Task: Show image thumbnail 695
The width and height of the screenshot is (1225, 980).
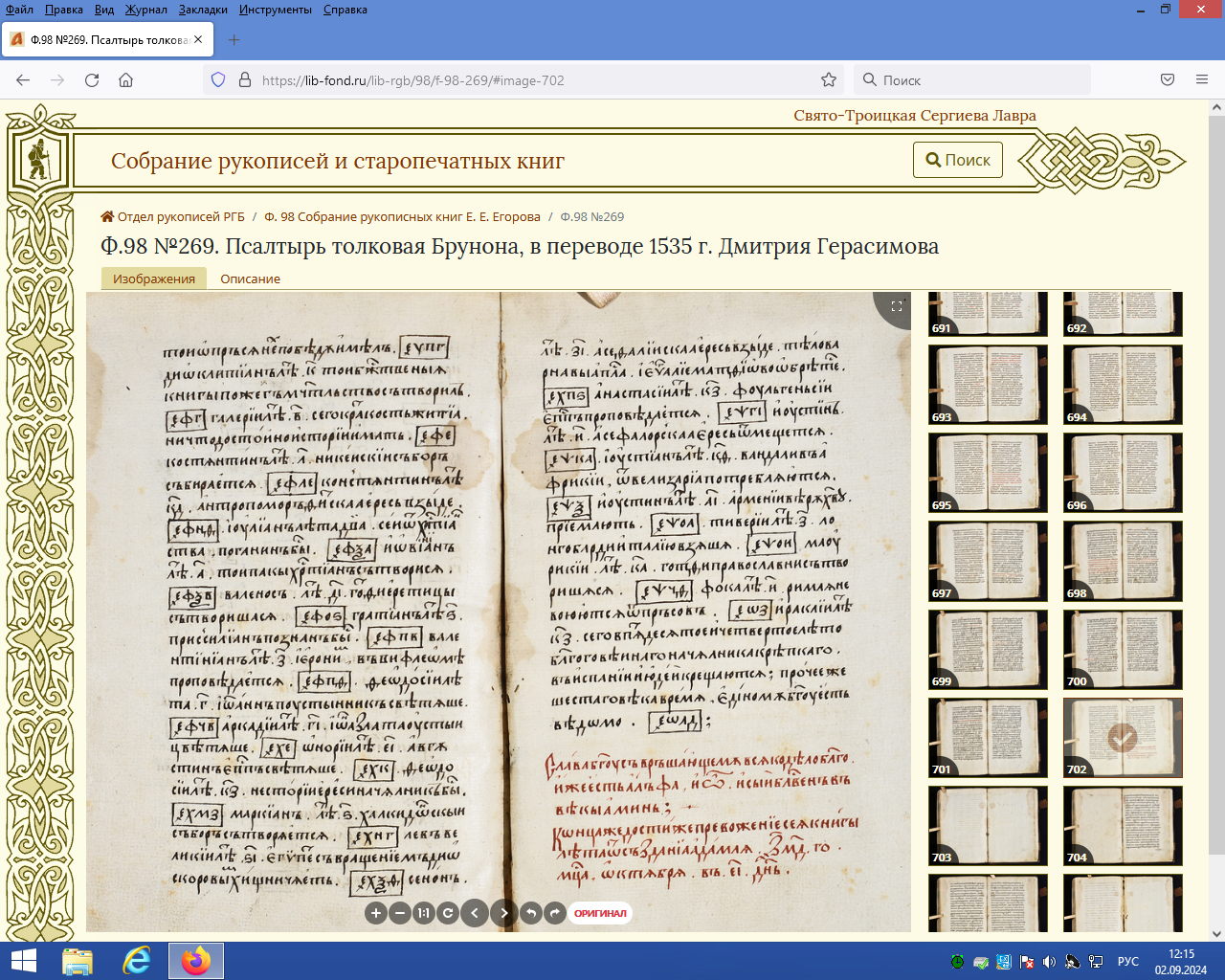Action: click(988, 473)
